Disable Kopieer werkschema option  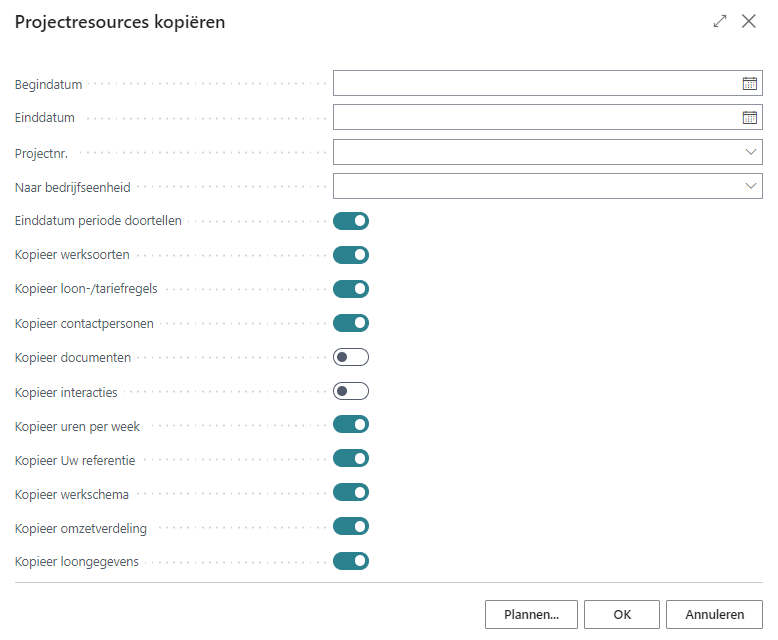coord(351,492)
